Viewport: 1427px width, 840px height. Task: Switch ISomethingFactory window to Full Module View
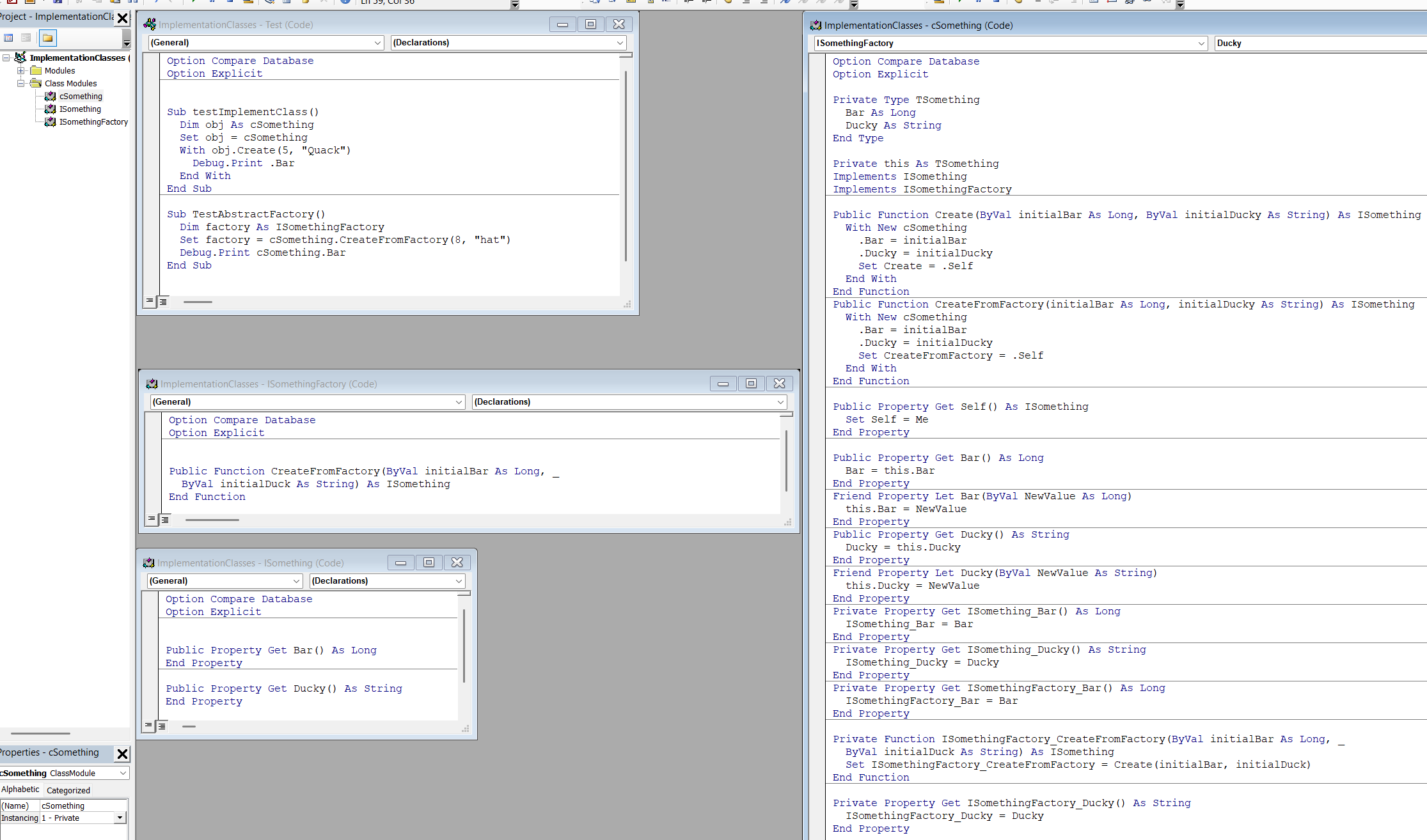165,520
